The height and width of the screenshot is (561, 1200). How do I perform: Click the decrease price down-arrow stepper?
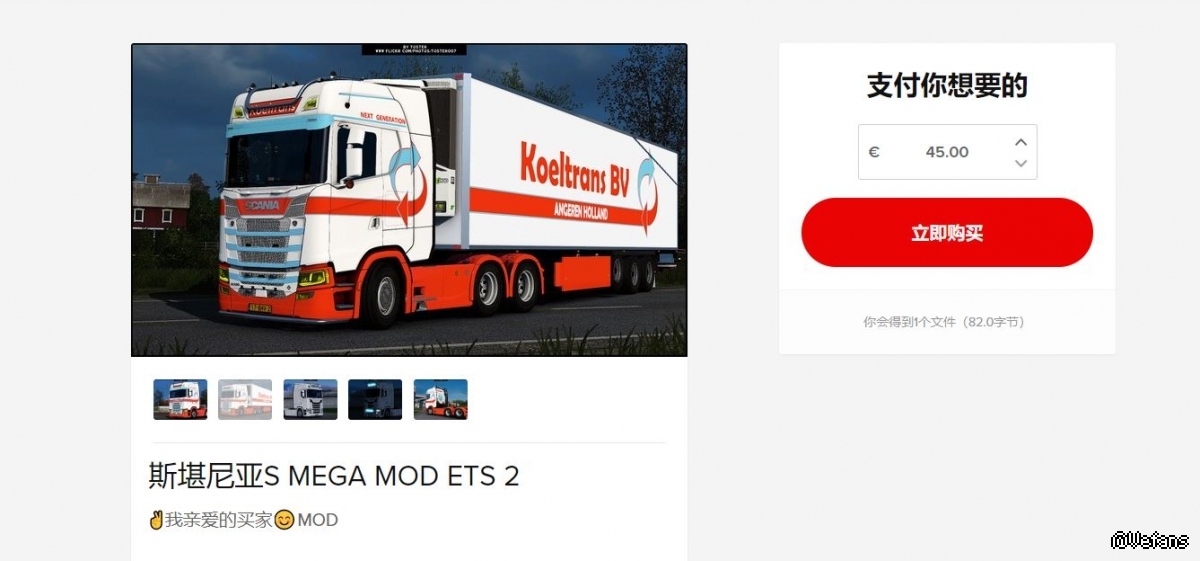click(x=1021, y=163)
